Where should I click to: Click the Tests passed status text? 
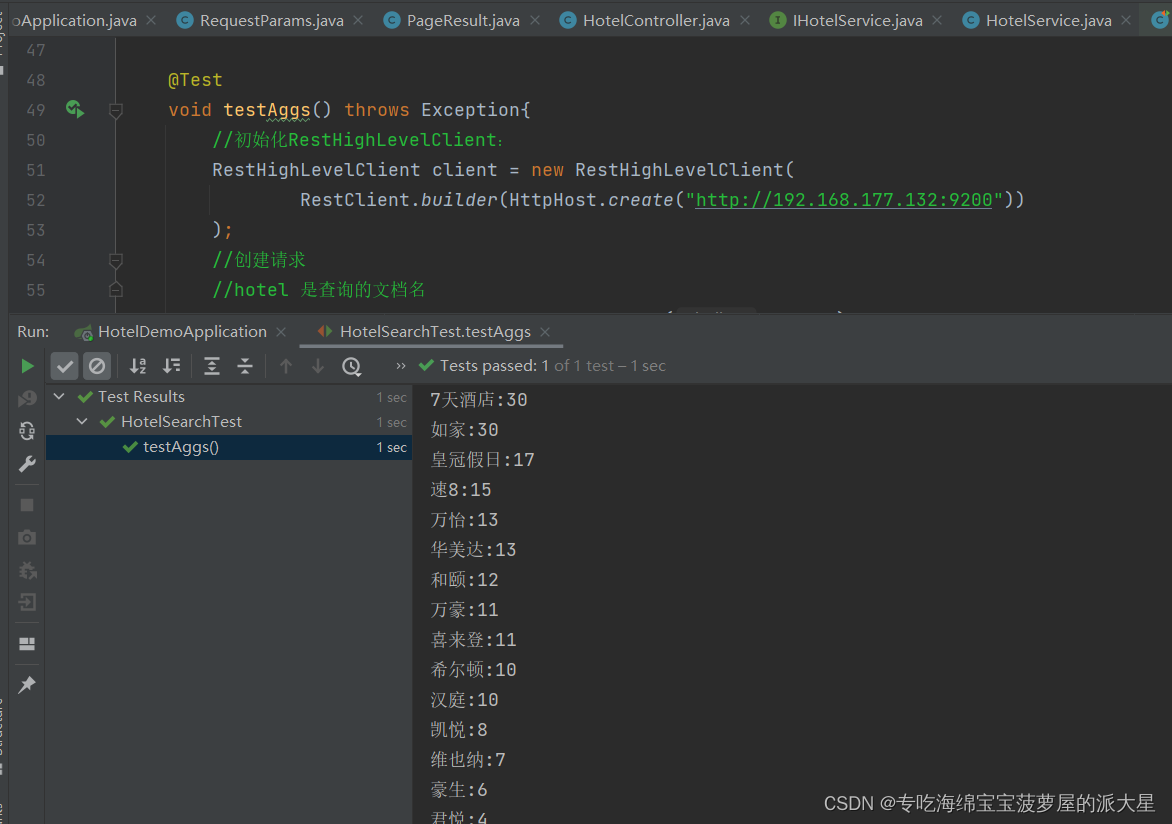pos(552,366)
